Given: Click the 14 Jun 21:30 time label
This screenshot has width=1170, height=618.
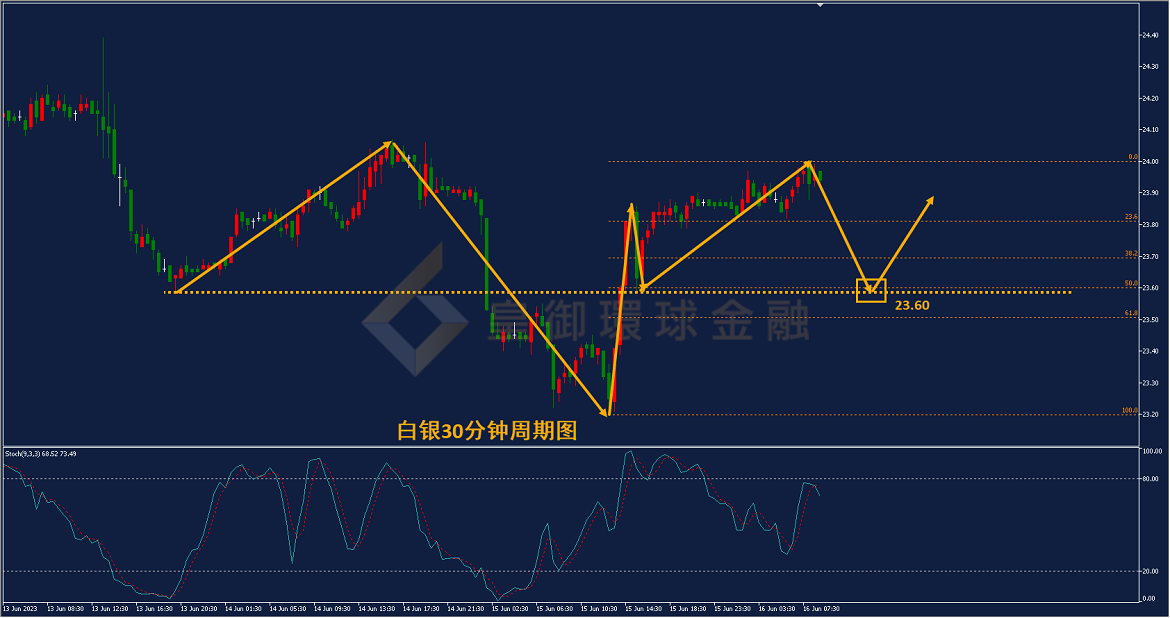Looking at the screenshot, I should tap(466, 609).
